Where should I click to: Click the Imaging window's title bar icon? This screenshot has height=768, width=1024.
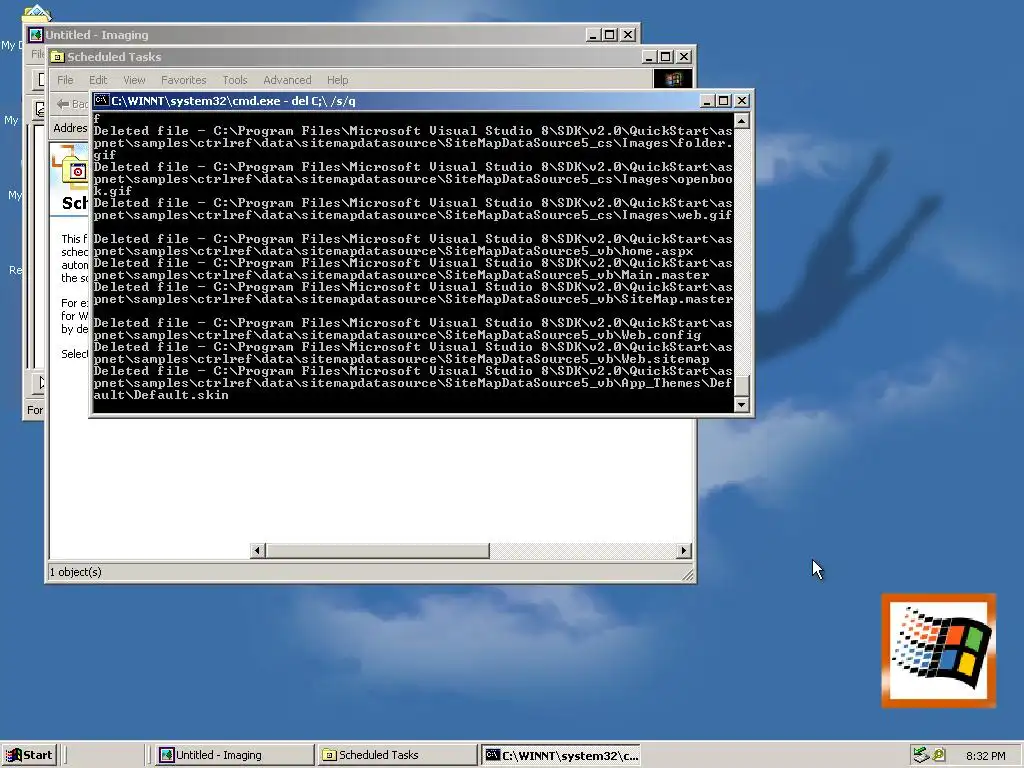pyautogui.click(x=36, y=35)
